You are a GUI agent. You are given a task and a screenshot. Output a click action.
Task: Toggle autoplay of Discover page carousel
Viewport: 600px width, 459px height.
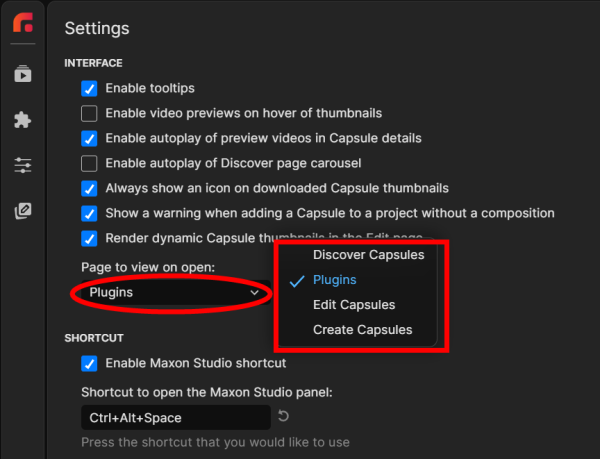[x=89, y=163]
